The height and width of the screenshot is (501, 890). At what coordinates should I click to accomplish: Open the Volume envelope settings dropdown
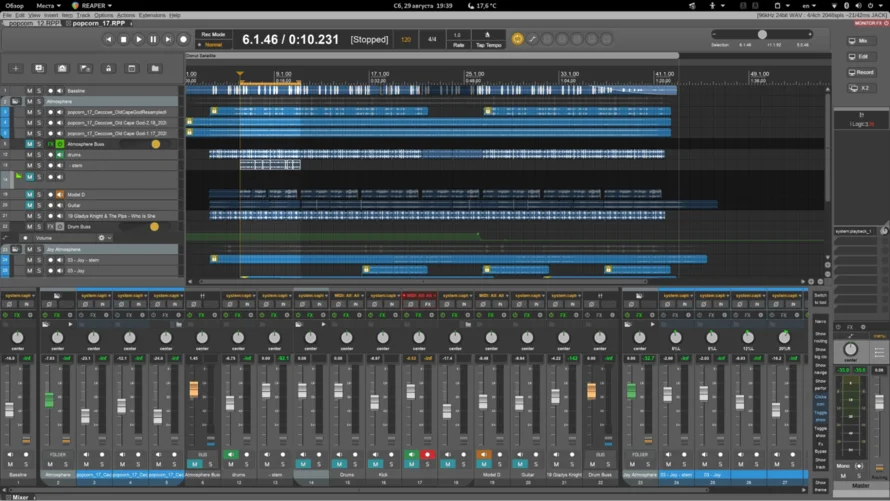click(109, 238)
